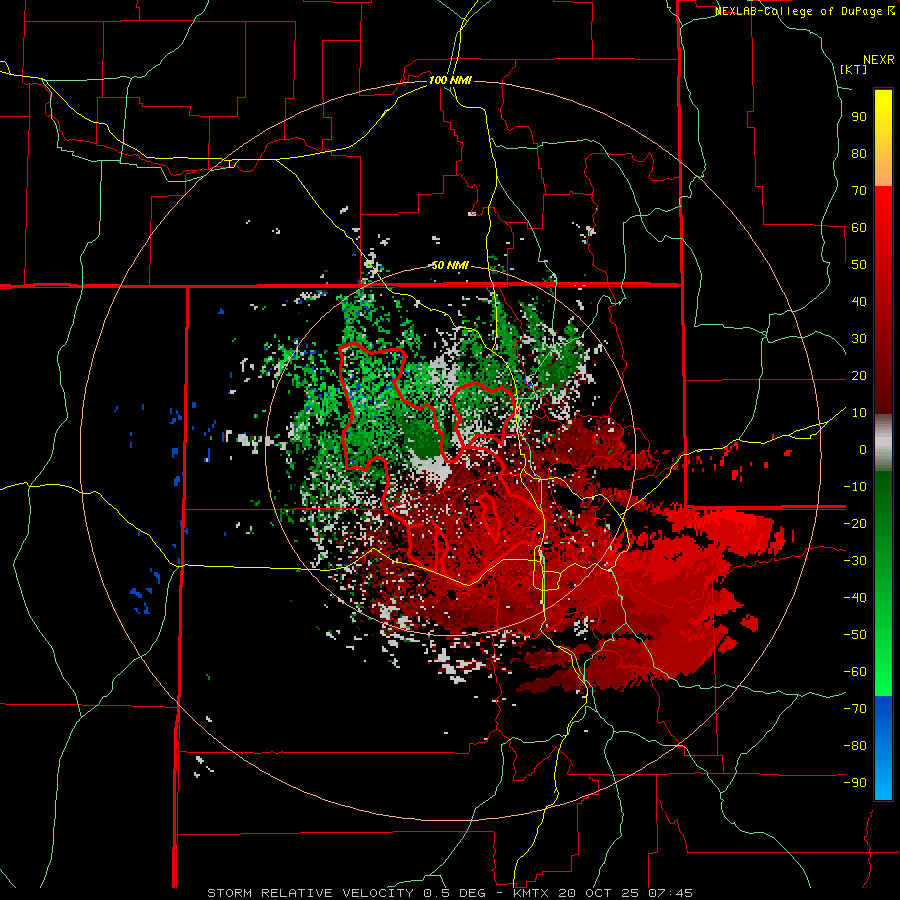Click the "50 NMI" range ring label
900x900 pixels.
point(450,265)
